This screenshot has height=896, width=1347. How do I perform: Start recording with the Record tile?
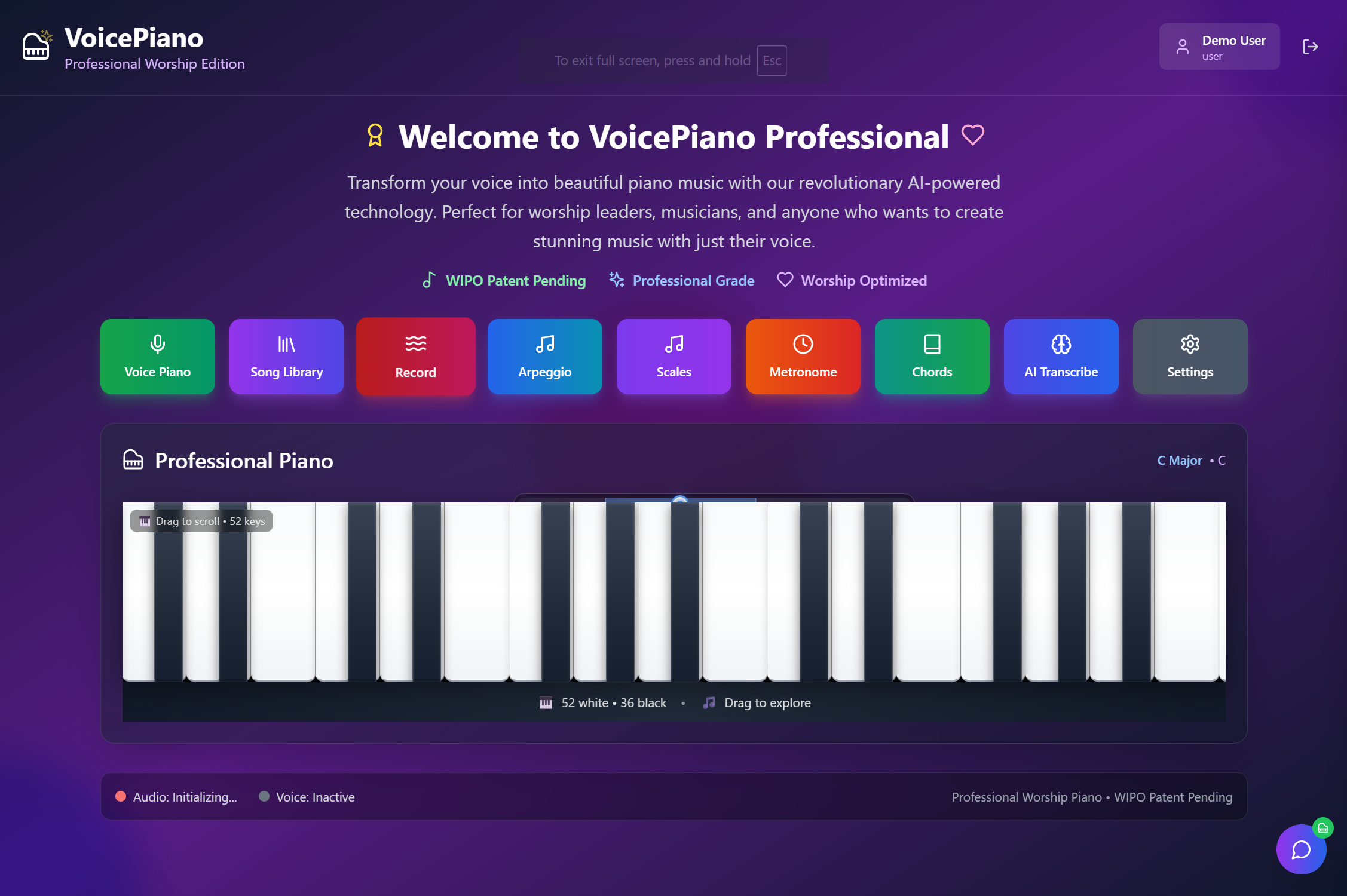point(416,357)
